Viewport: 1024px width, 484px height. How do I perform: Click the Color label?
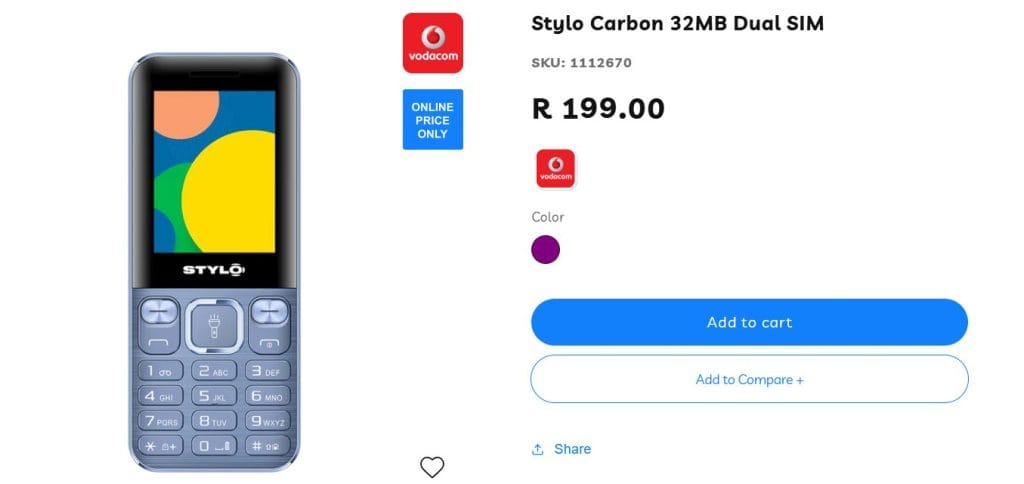pyautogui.click(x=547, y=217)
